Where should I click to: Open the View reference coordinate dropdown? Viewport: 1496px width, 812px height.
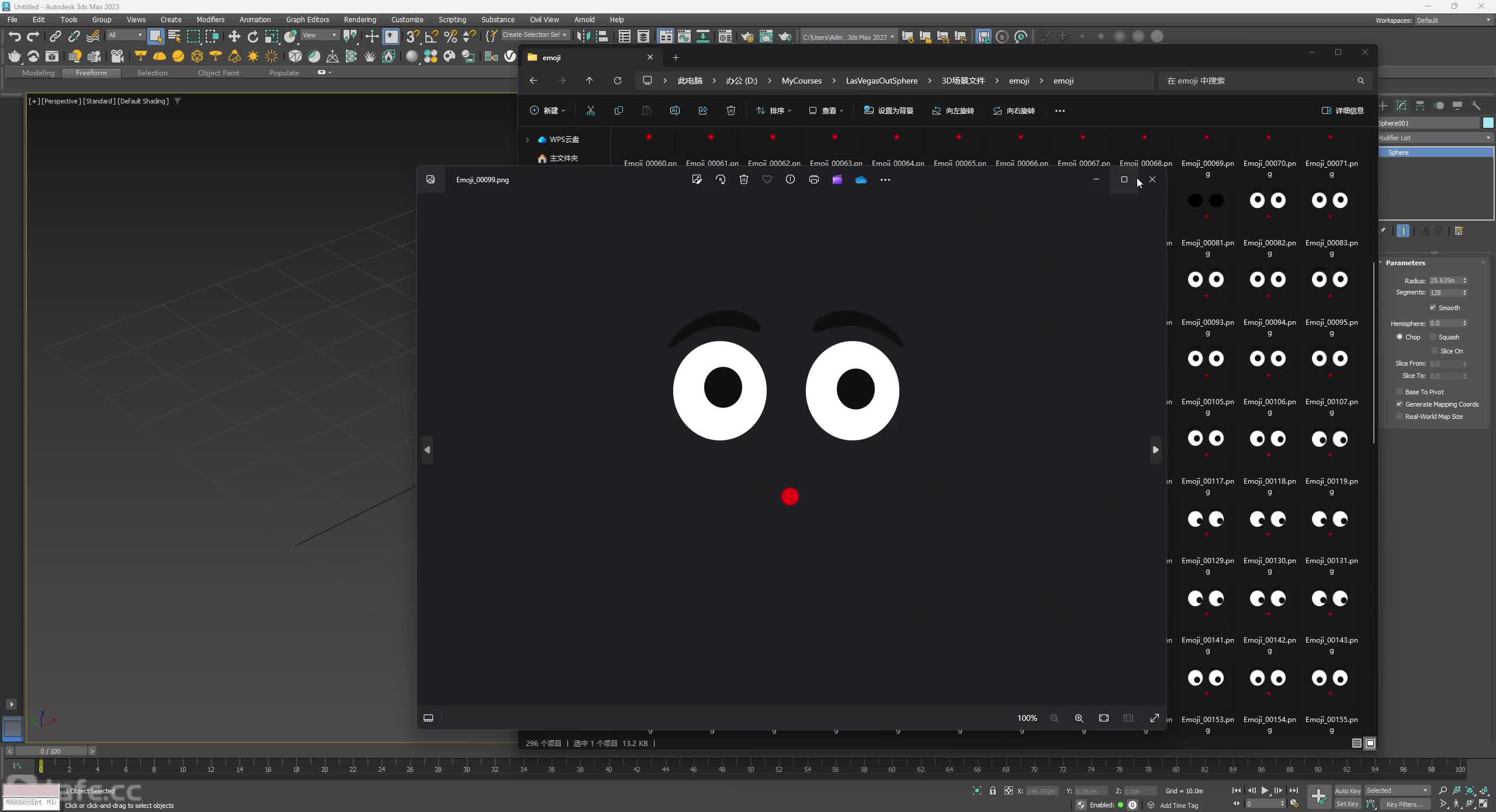click(x=319, y=35)
